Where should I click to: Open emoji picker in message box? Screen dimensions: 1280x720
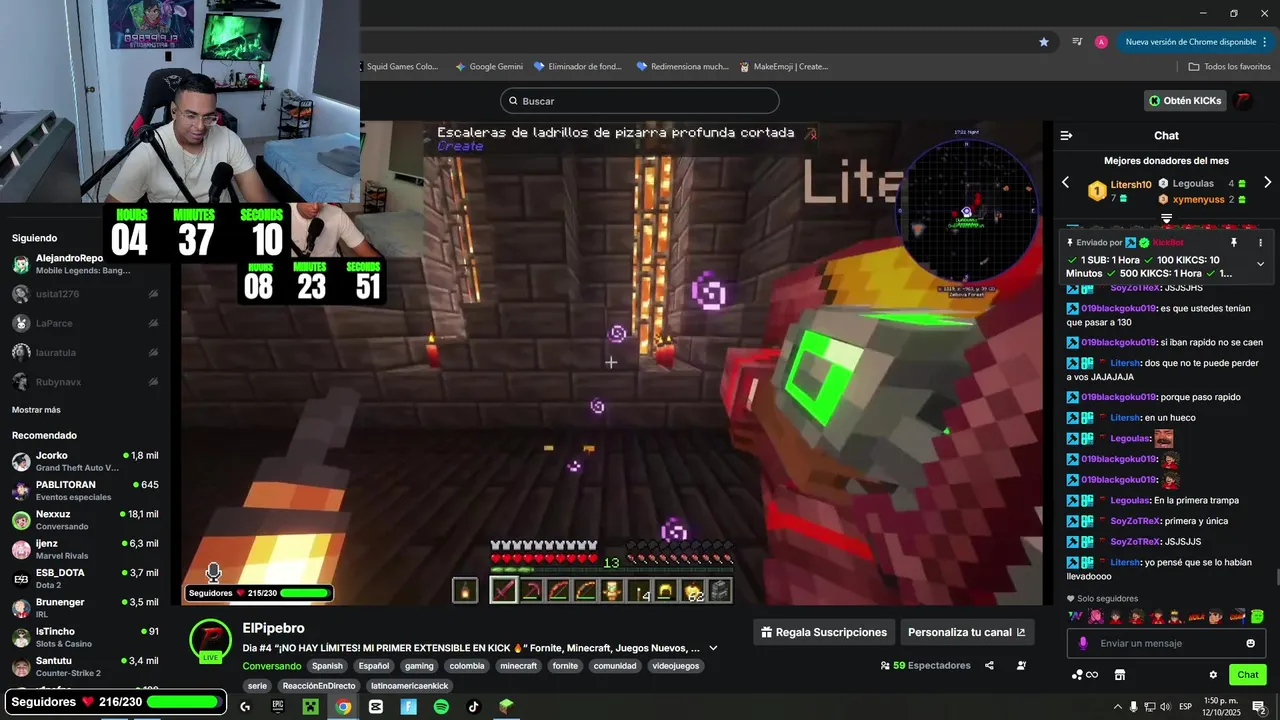point(1250,643)
